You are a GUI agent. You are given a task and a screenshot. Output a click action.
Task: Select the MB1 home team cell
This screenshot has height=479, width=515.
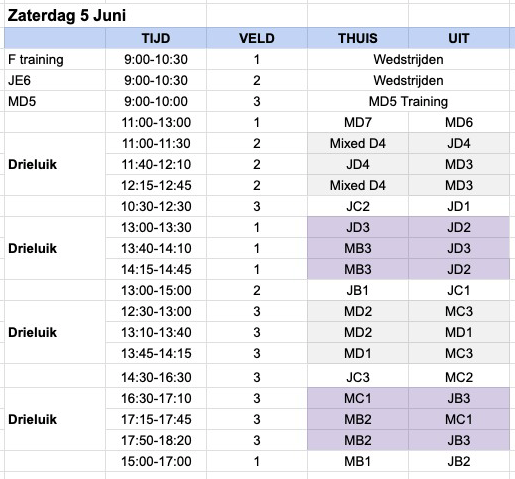click(x=358, y=461)
